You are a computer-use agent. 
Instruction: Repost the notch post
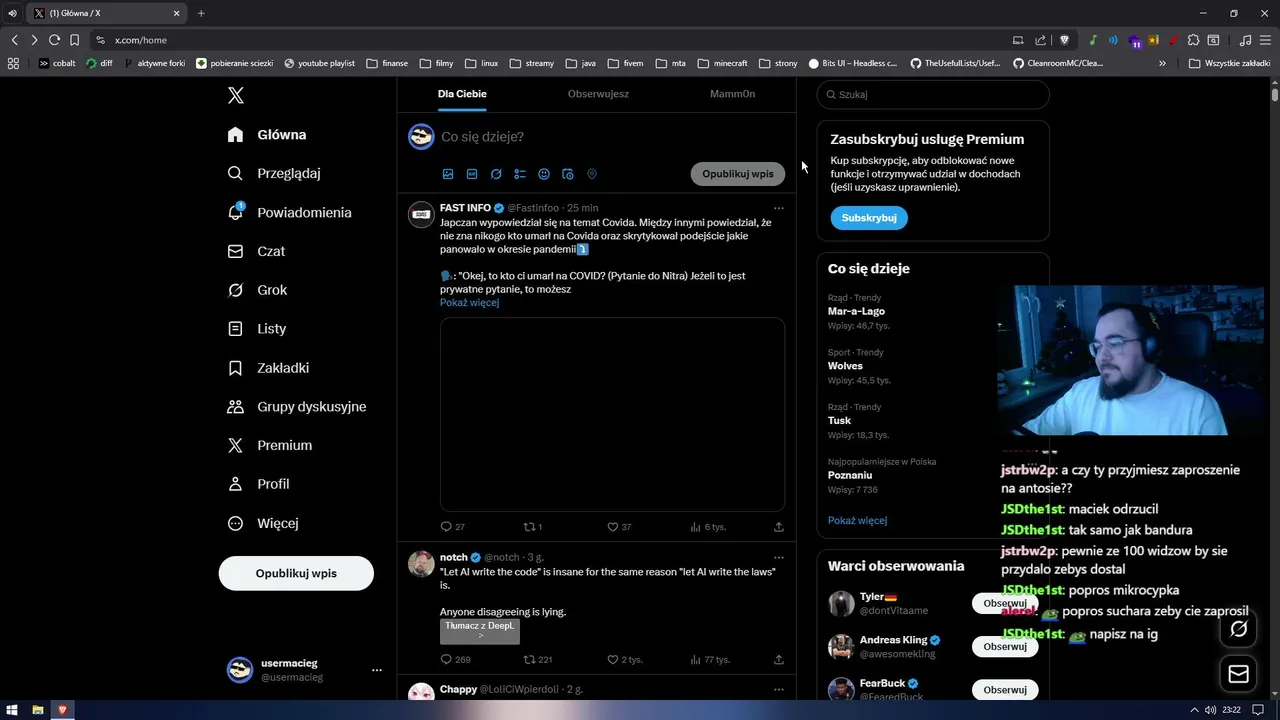click(x=538, y=660)
